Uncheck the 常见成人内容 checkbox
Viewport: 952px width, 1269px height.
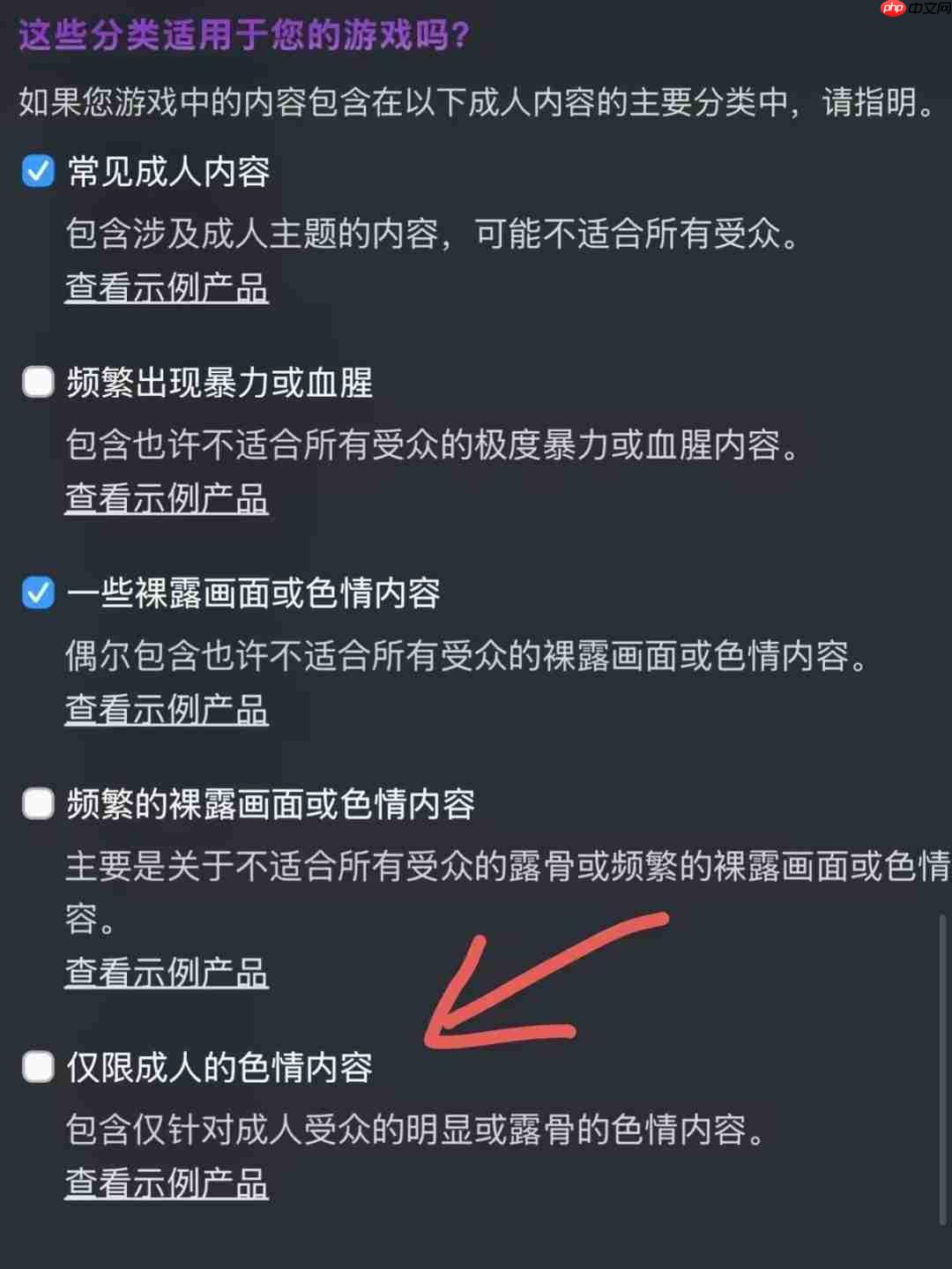pyautogui.click(x=38, y=171)
